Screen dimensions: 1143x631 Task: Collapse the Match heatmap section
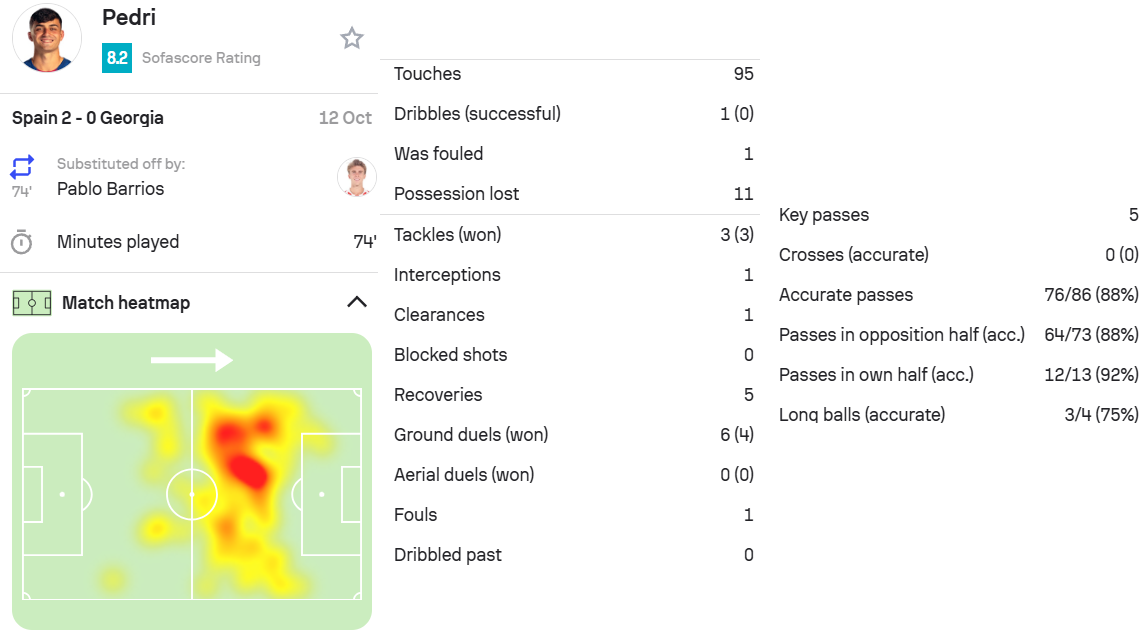(356, 302)
